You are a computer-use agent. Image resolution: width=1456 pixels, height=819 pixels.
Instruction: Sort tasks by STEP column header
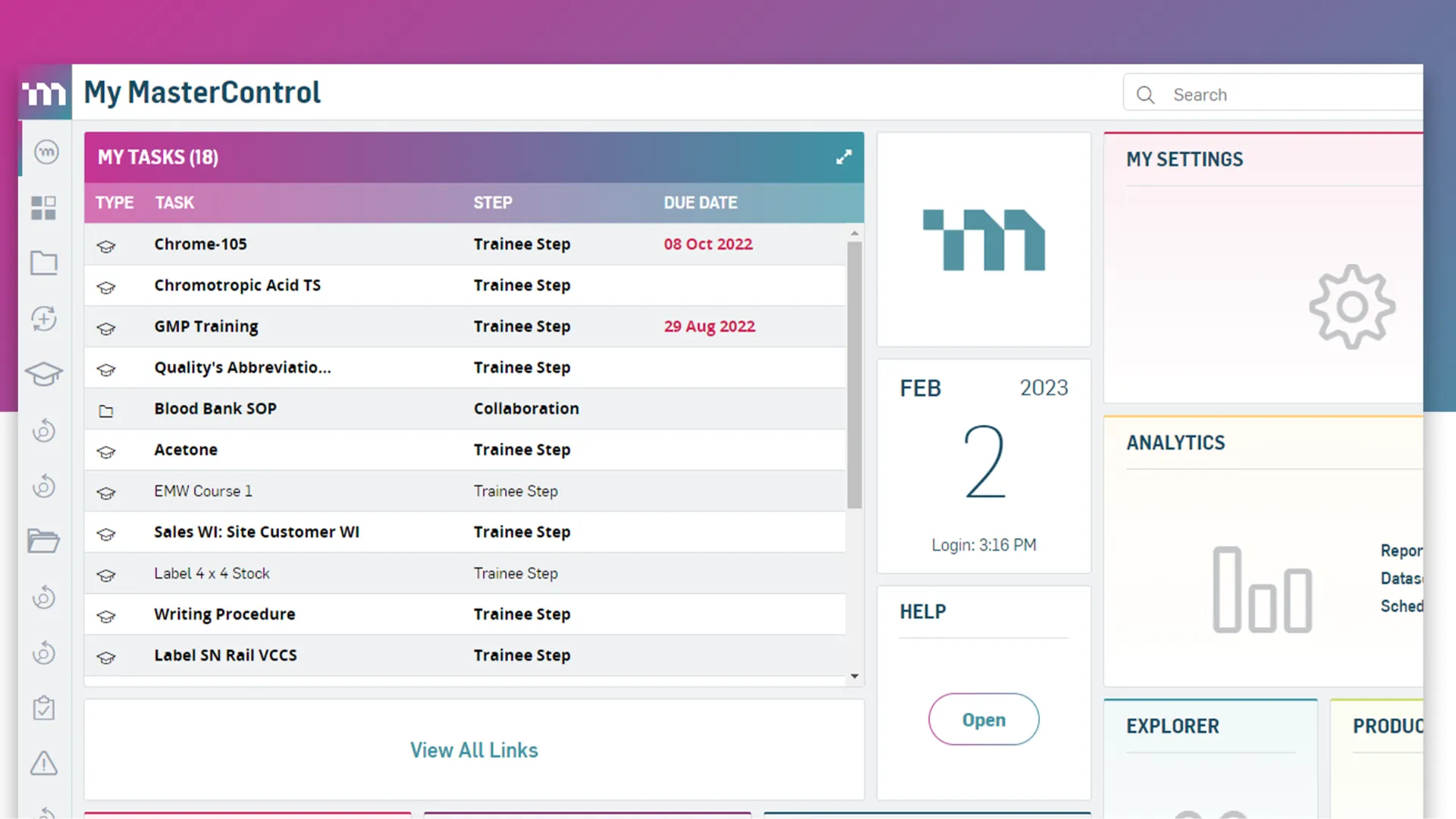493,202
